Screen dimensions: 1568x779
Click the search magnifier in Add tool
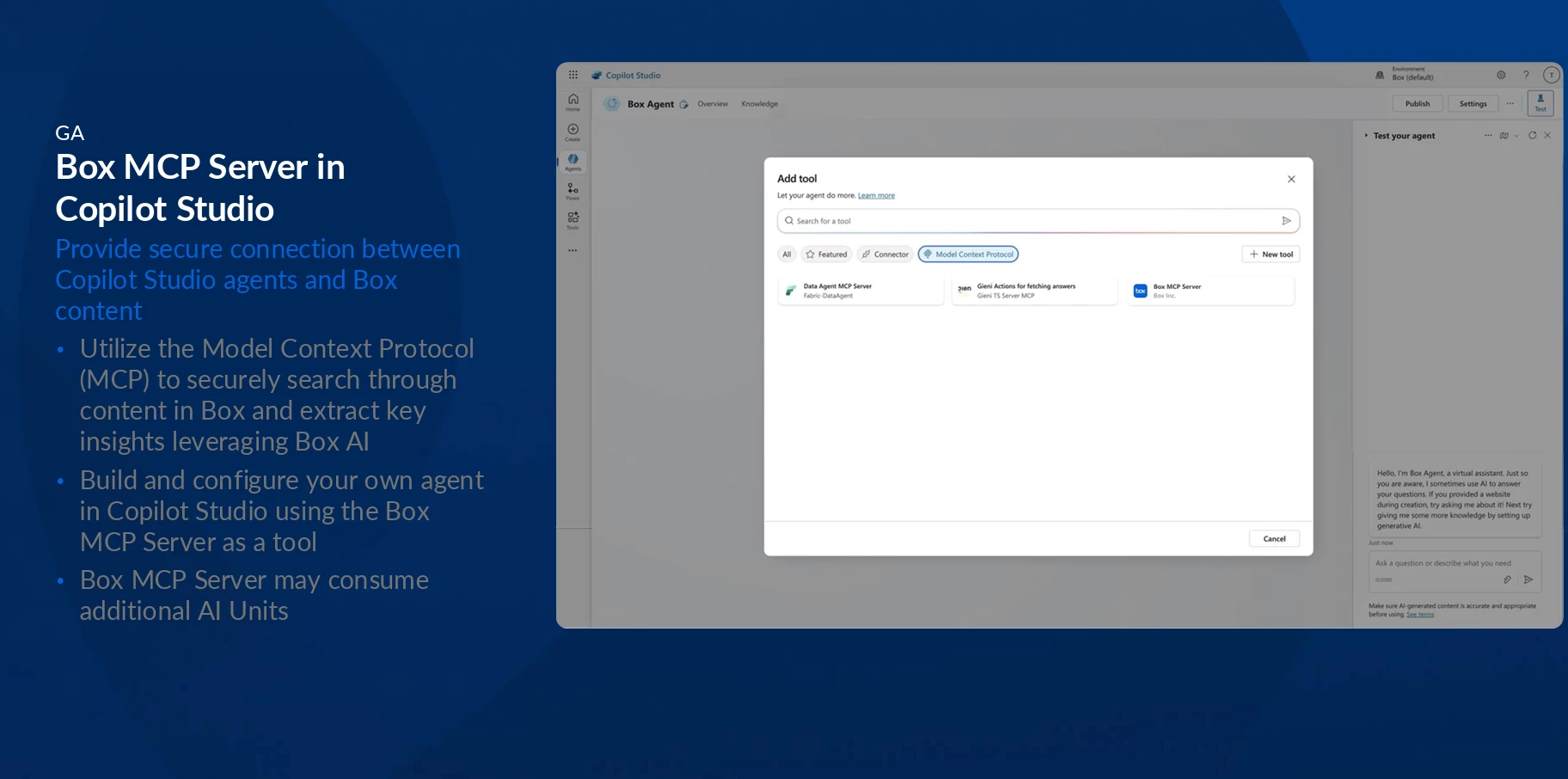[789, 221]
